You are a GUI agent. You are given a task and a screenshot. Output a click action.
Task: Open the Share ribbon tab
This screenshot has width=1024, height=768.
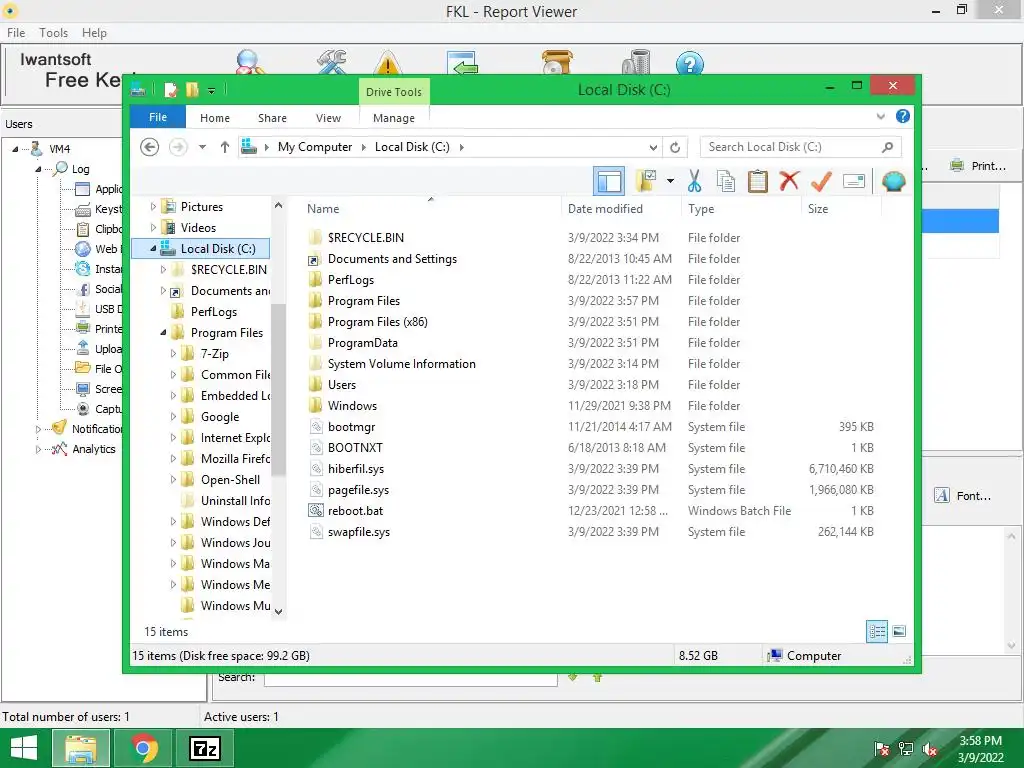272,118
